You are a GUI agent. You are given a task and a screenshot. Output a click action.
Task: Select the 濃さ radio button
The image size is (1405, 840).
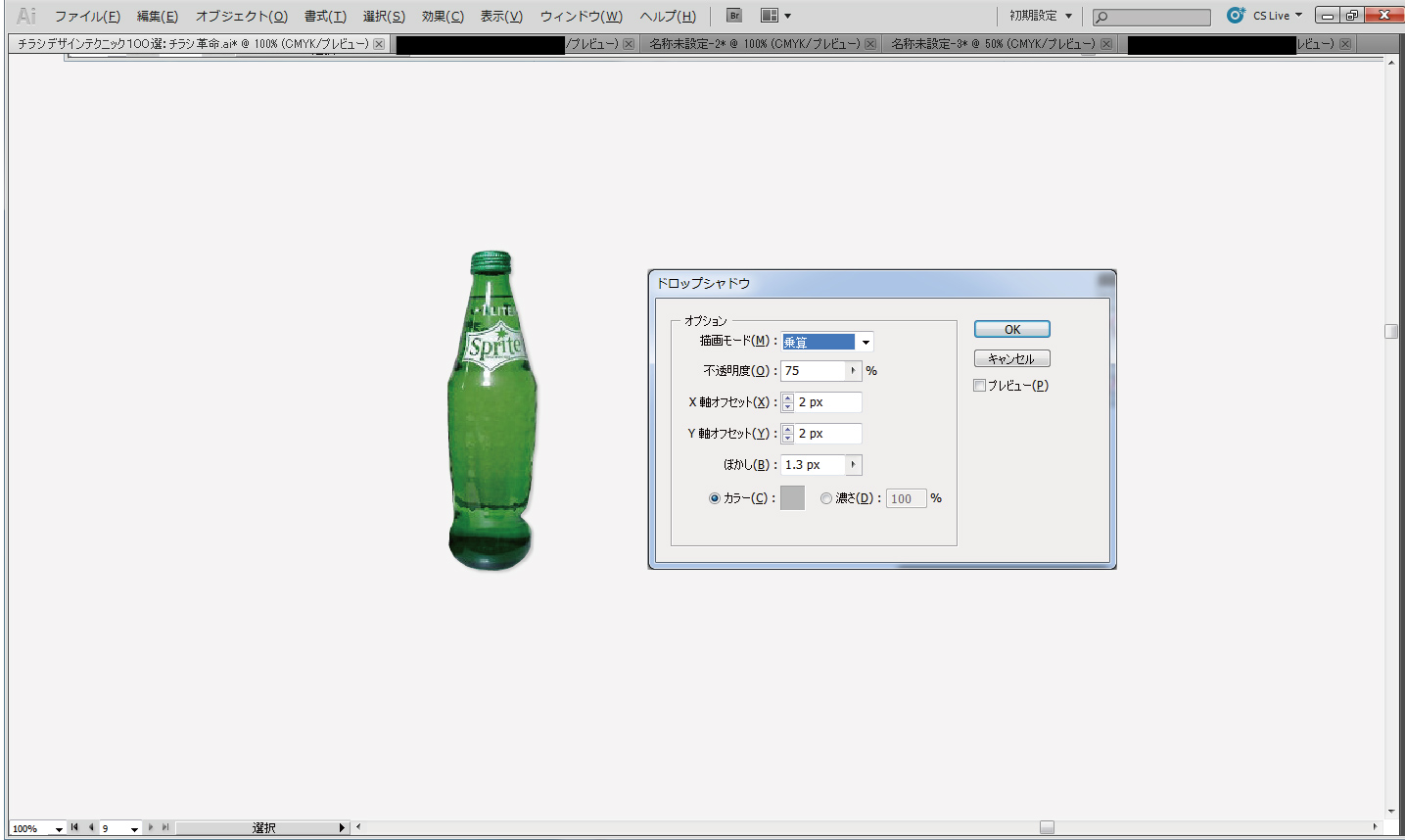coord(826,498)
